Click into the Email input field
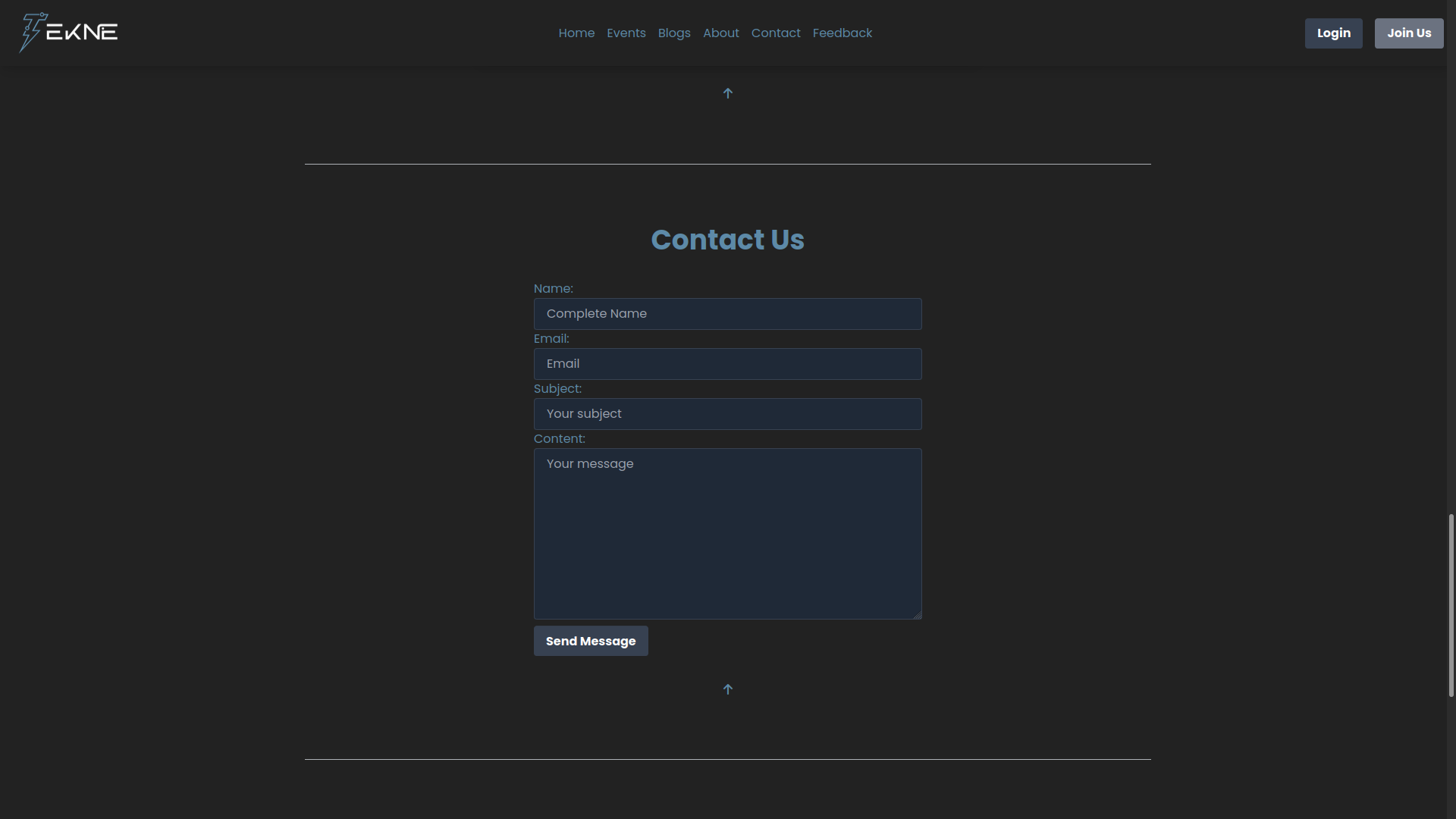The width and height of the screenshot is (1456, 819). (x=727, y=364)
